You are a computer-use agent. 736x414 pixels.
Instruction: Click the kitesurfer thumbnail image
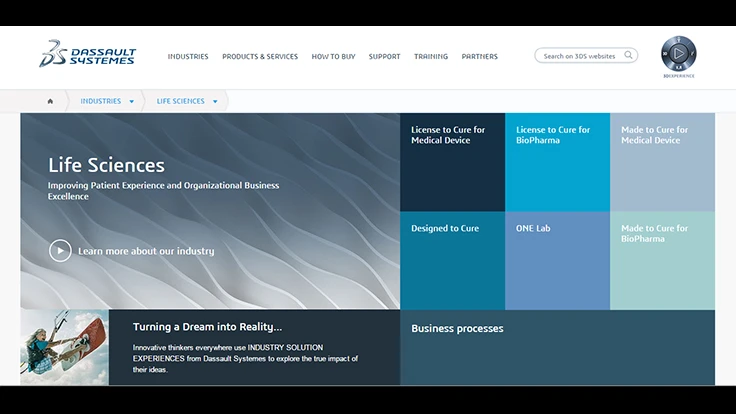[64, 346]
